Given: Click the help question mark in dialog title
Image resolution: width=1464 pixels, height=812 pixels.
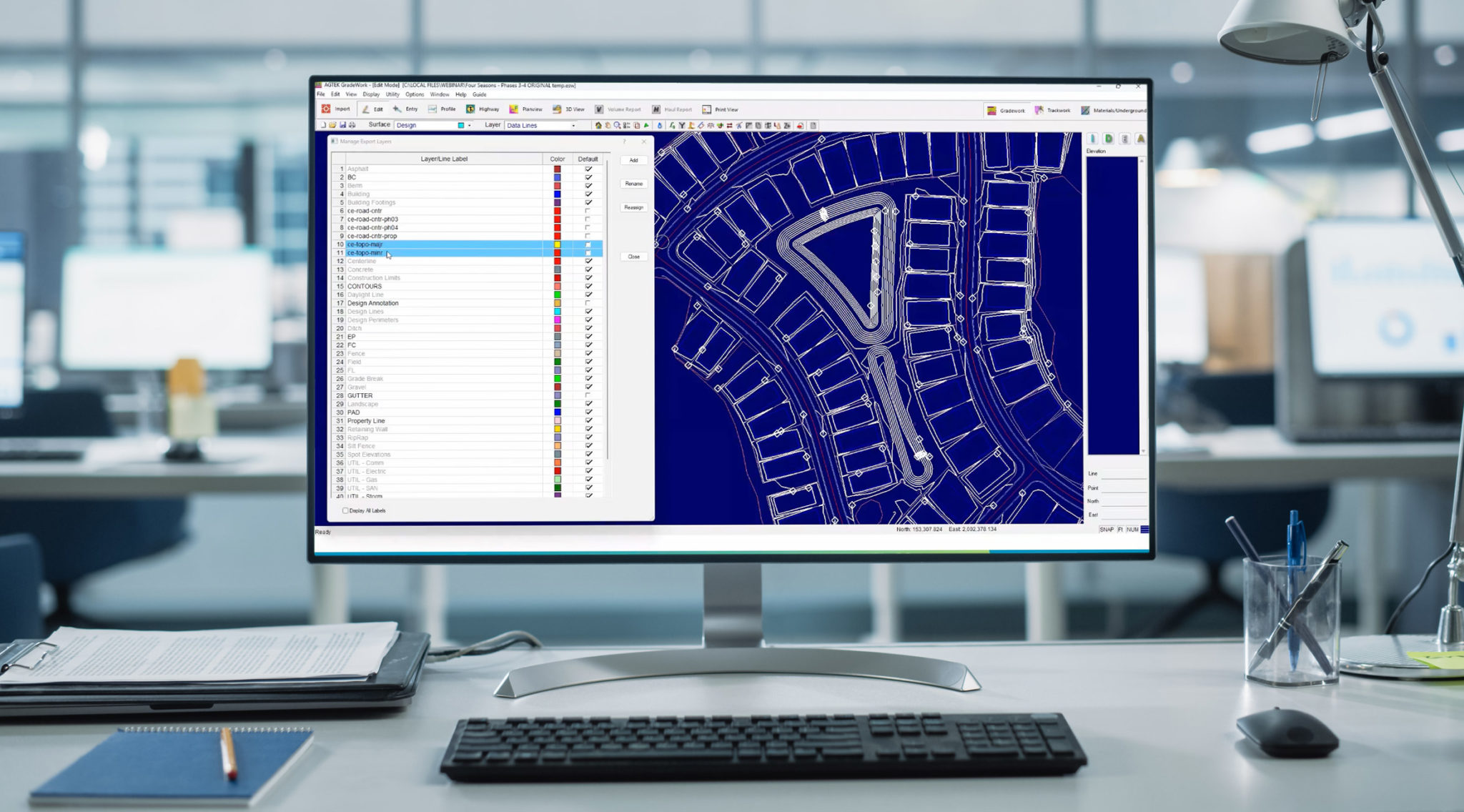Looking at the screenshot, I should (x=624, y=142).
